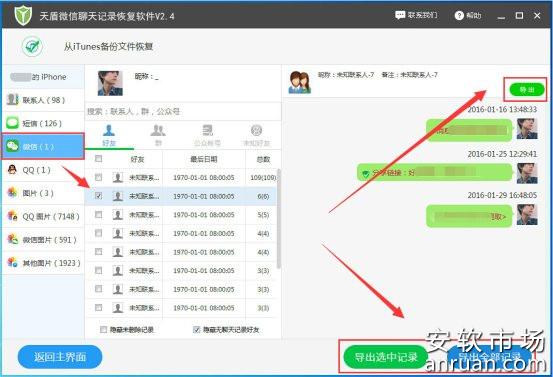Toggle the select-all checkbox in table header
Image resolution: width=553 pixels, height=377 pixels.
point(99,159)
